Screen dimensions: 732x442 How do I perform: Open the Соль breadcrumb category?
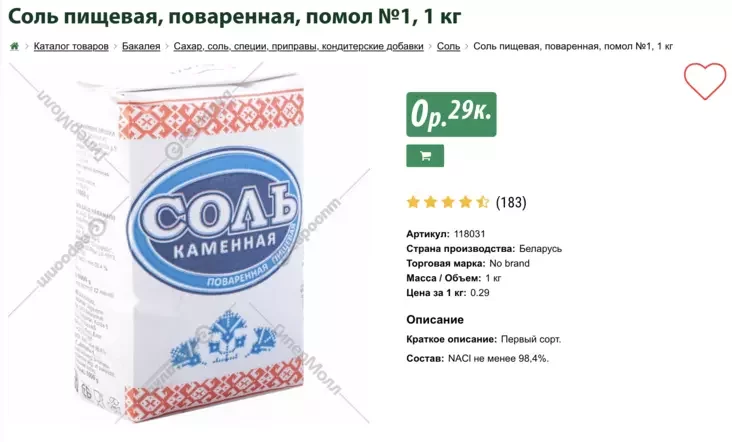point(448,46)
